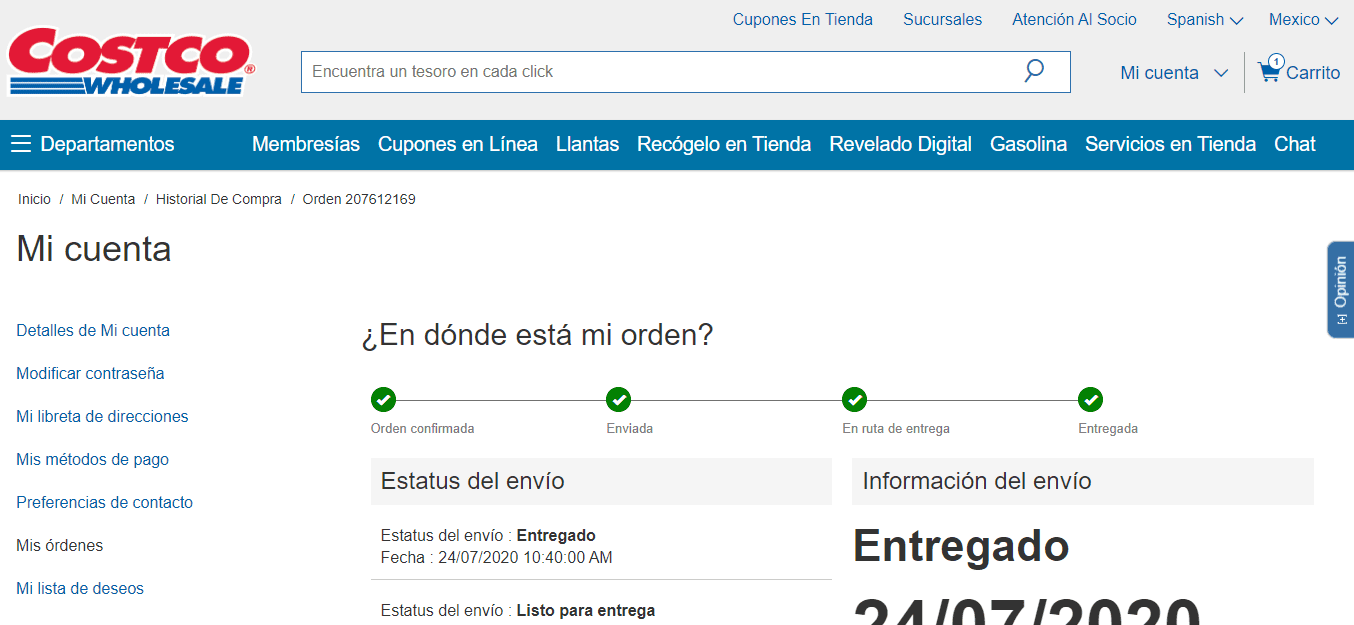Open the Membresías menu item

tap(305, 144)
